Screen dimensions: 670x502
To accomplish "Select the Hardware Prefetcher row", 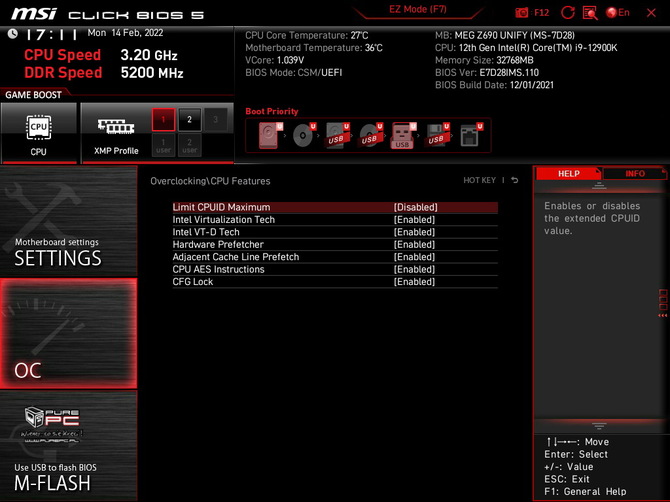I will coord(335,244).
